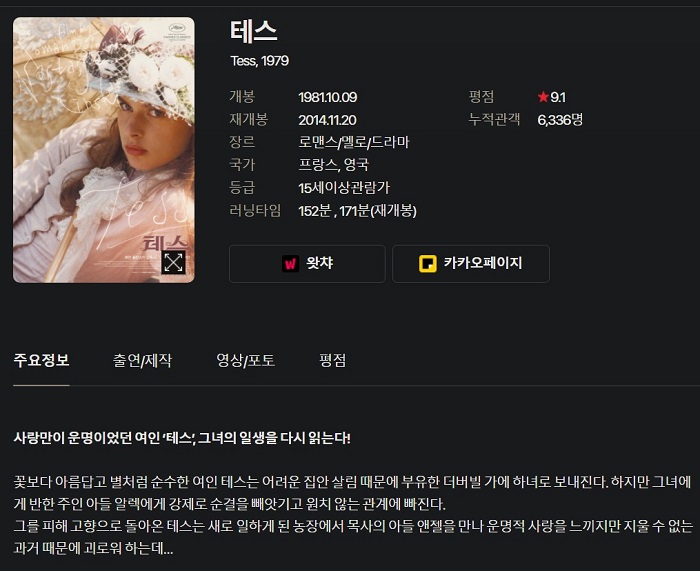This screenshot has width=700, height=571.
Task: Click the country text 프랑스, 영국
Action: [333, 165]
